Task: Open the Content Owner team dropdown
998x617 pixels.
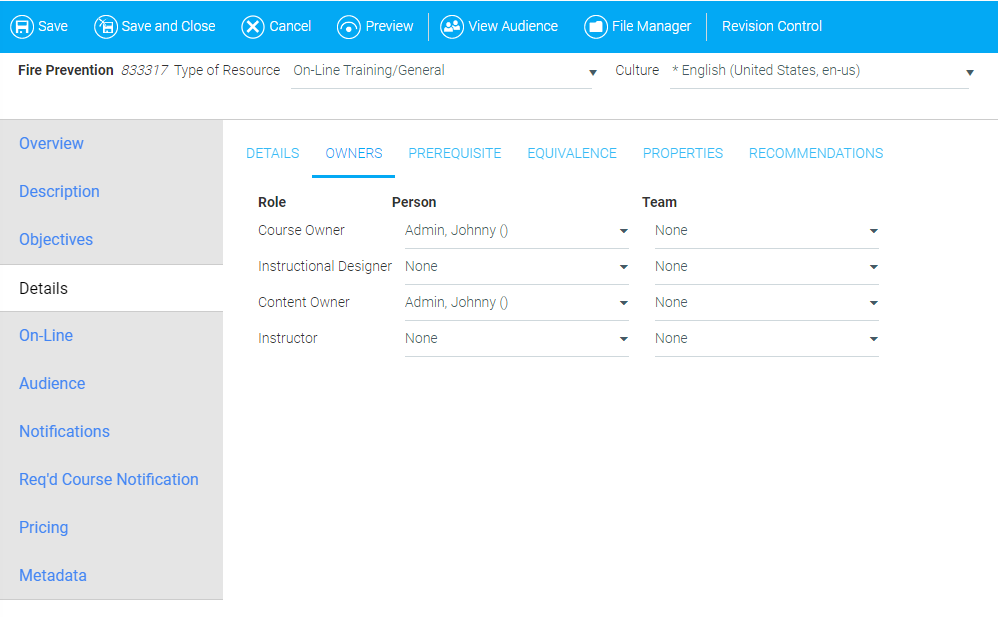Action: (x=766, y=302)
